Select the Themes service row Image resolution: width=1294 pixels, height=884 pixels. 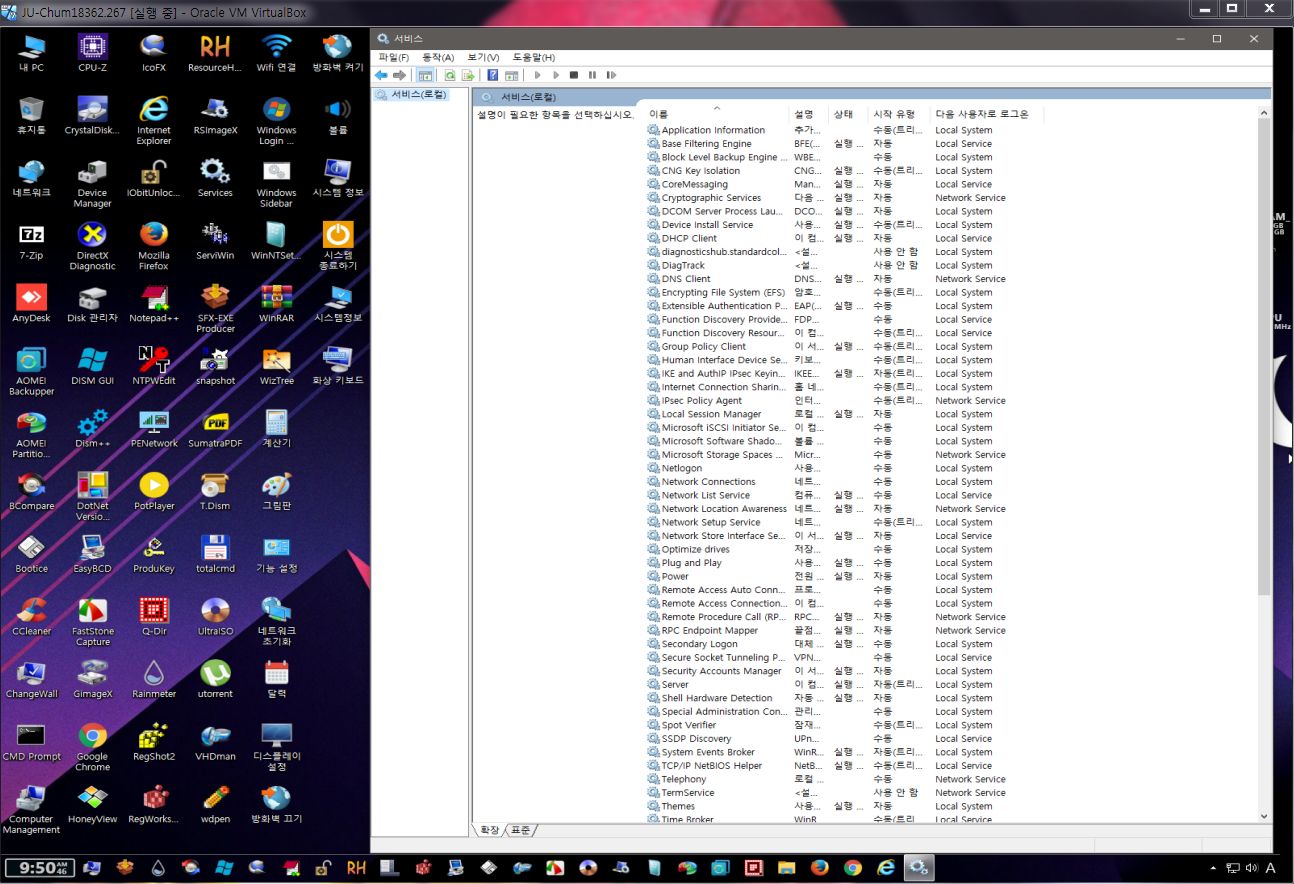845,806
